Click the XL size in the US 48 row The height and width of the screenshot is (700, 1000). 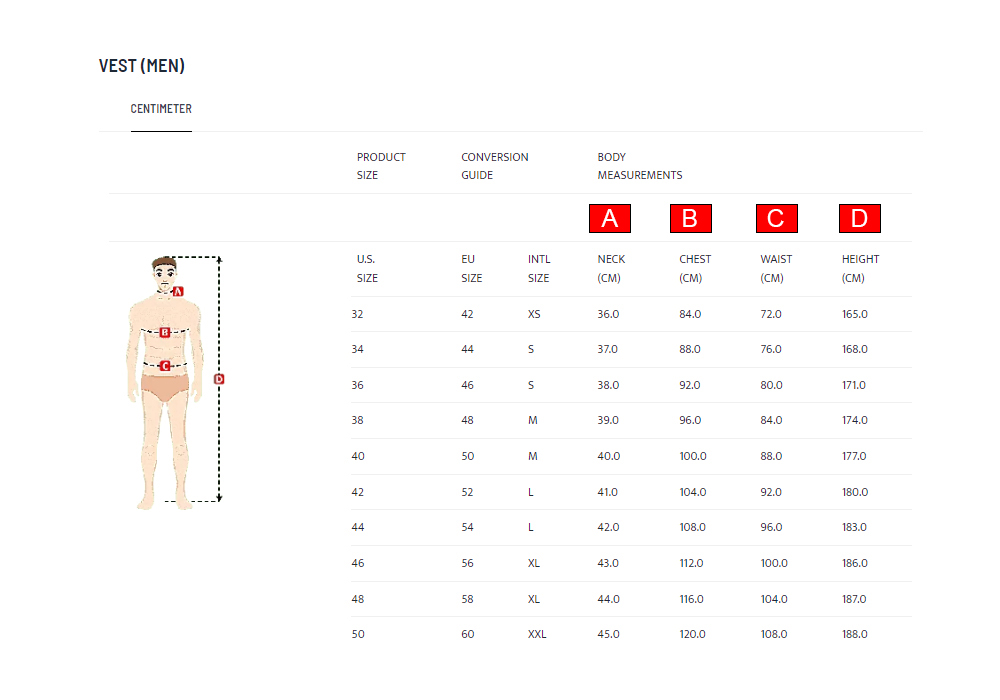coord(534,599)
